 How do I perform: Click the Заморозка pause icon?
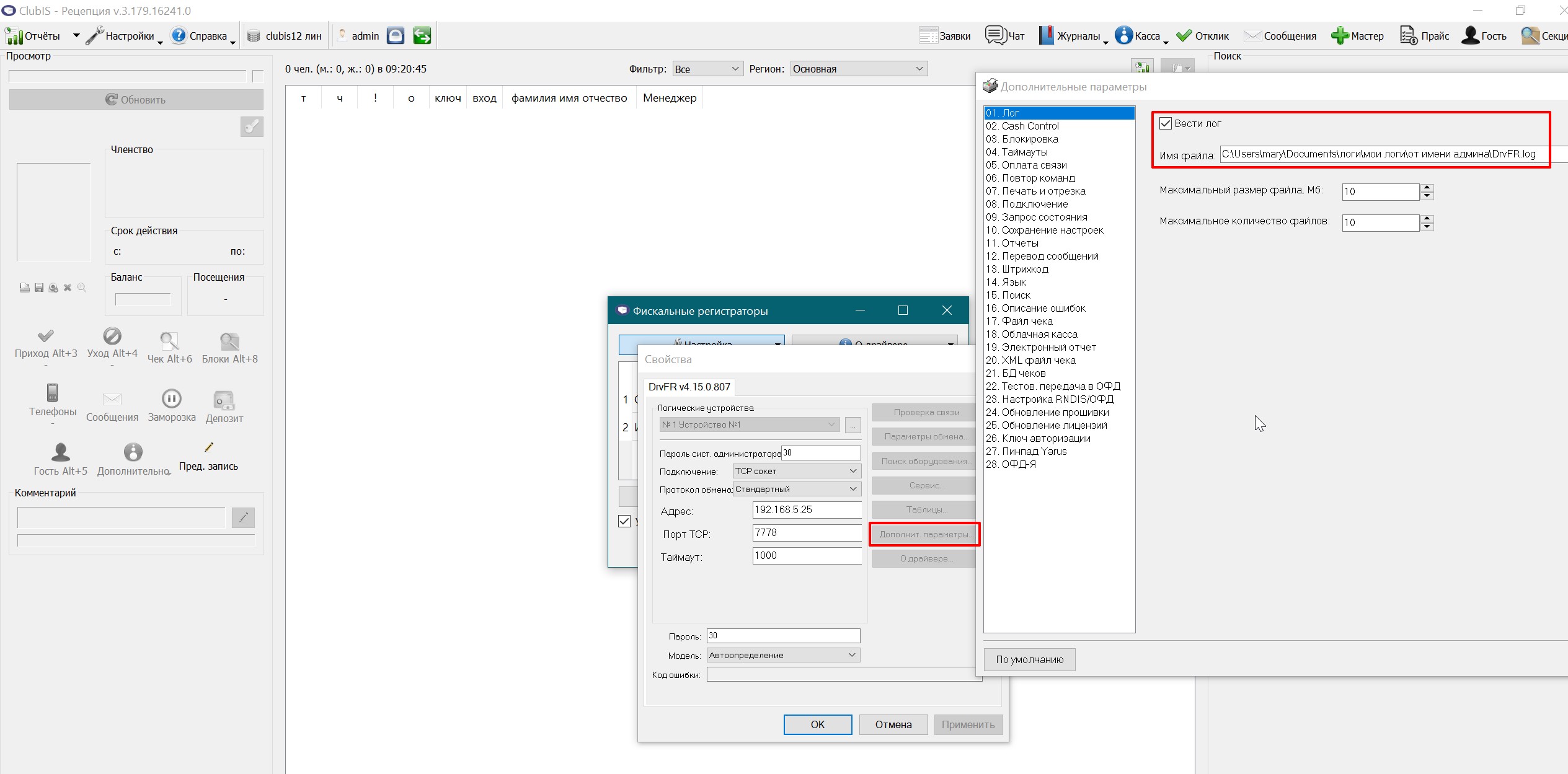tap(172, 398)
